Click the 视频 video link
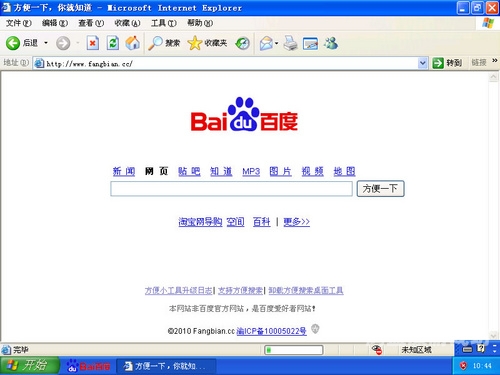 click(312, 171)
